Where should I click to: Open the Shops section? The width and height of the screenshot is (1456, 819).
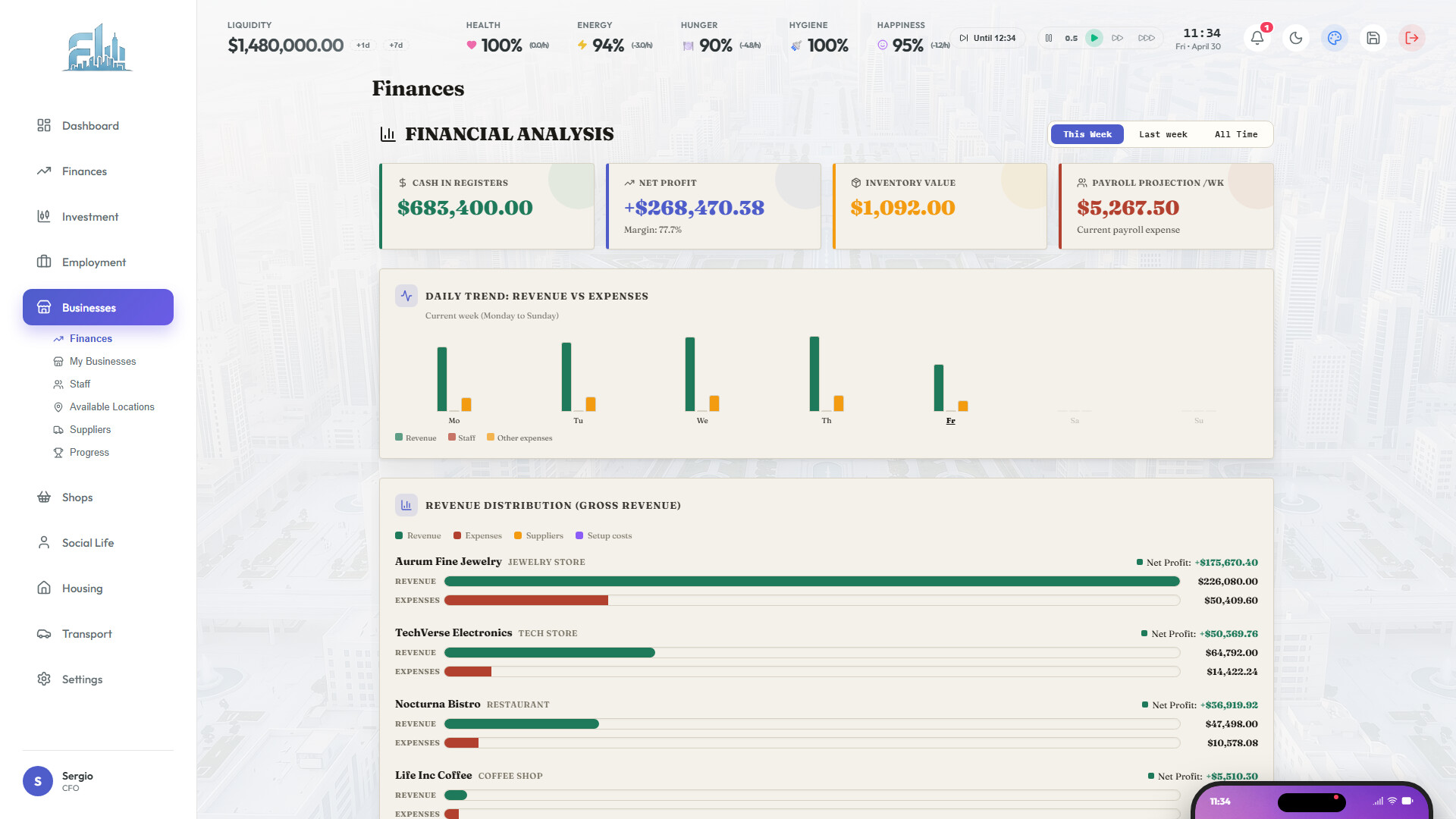pyautogui.click(x=98, y=497)
